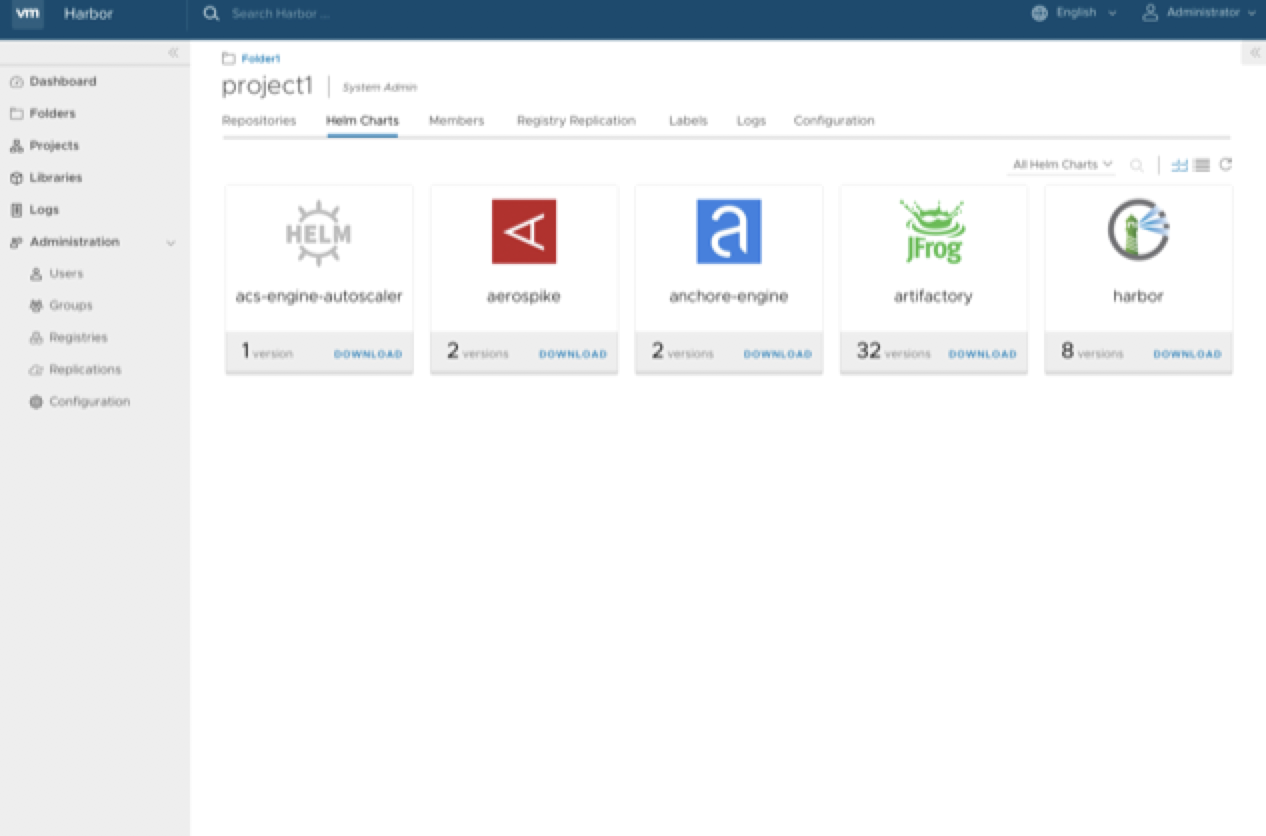Open the Registry Replication tab
Screen dimensions: 1266x836
click(x=576, y=121)
